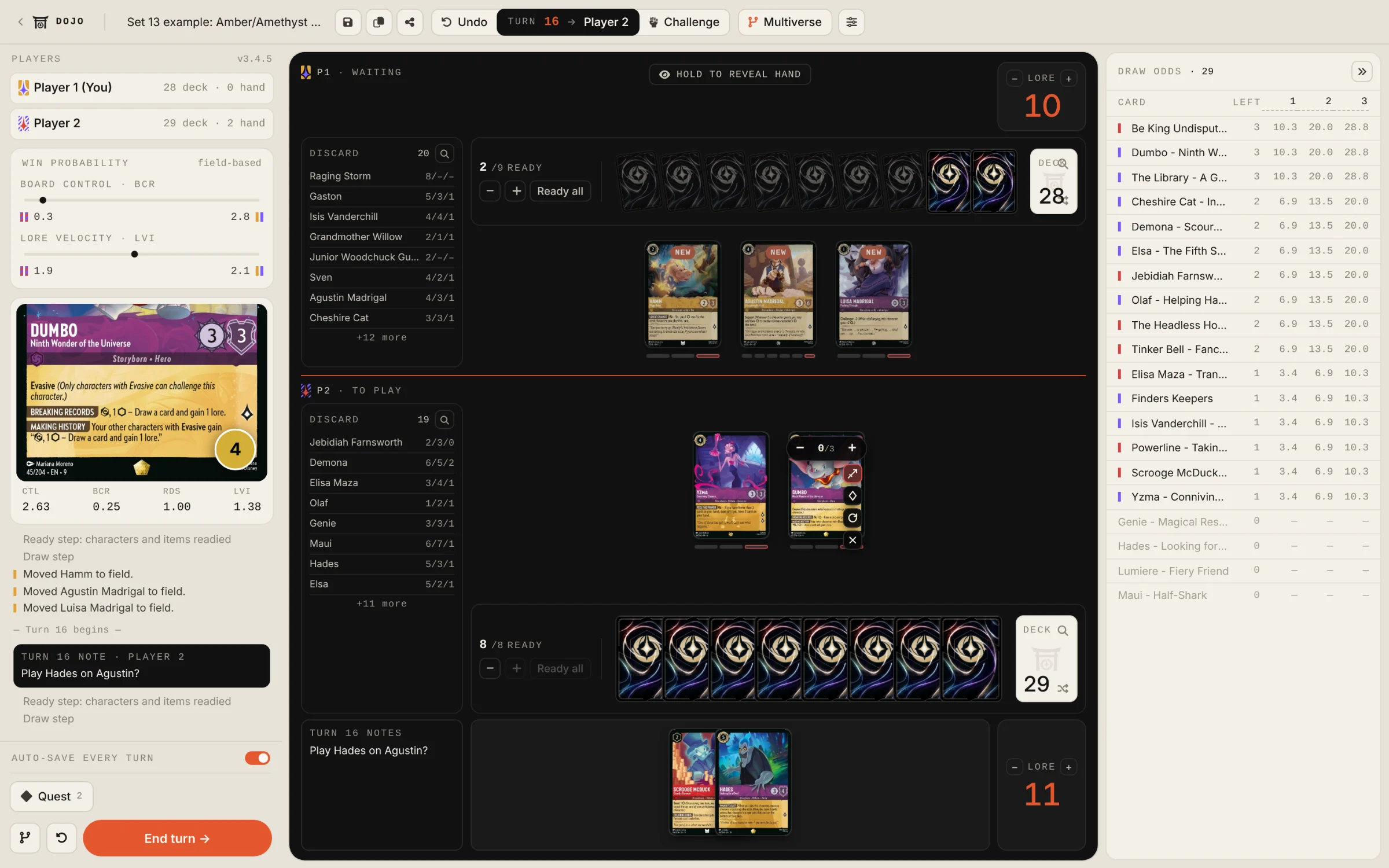End the turn

[x=177, y=838]
